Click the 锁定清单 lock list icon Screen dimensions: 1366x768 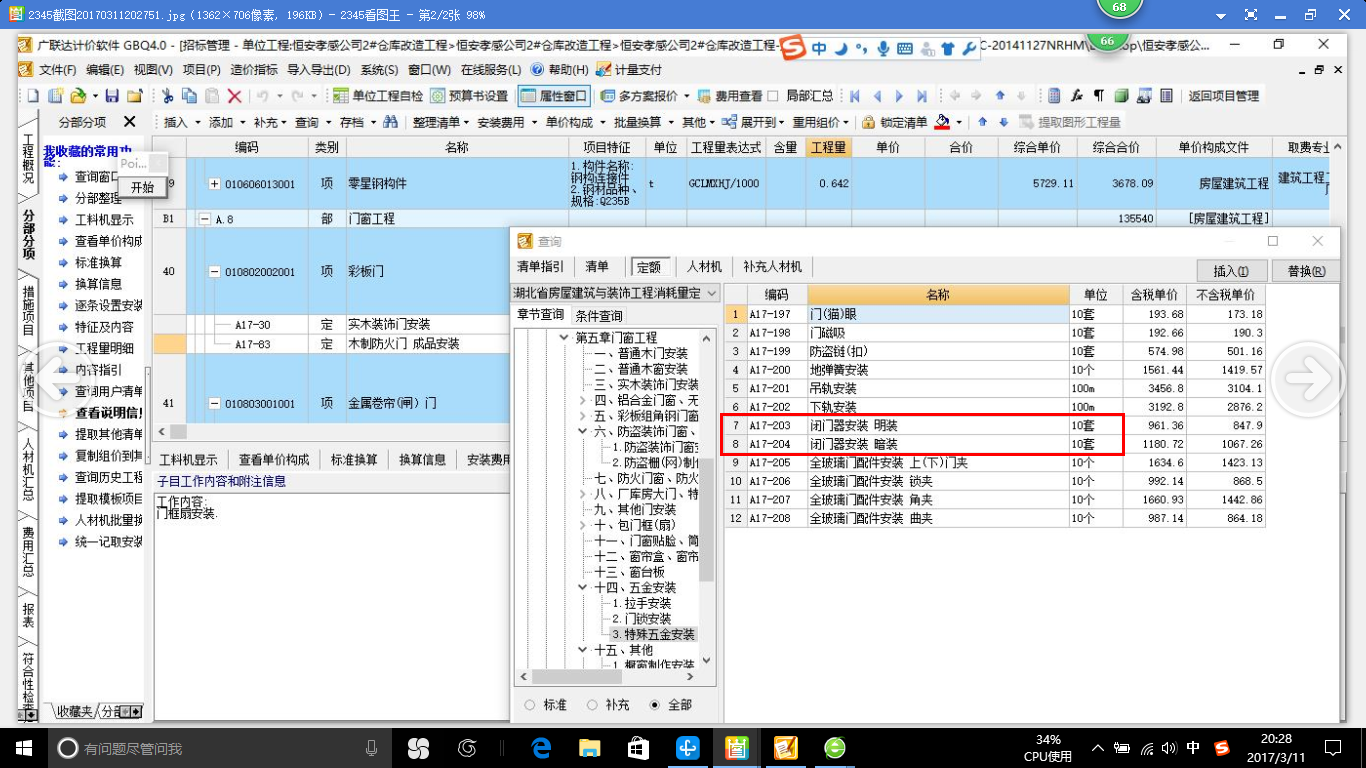click(x=866, y=122)
